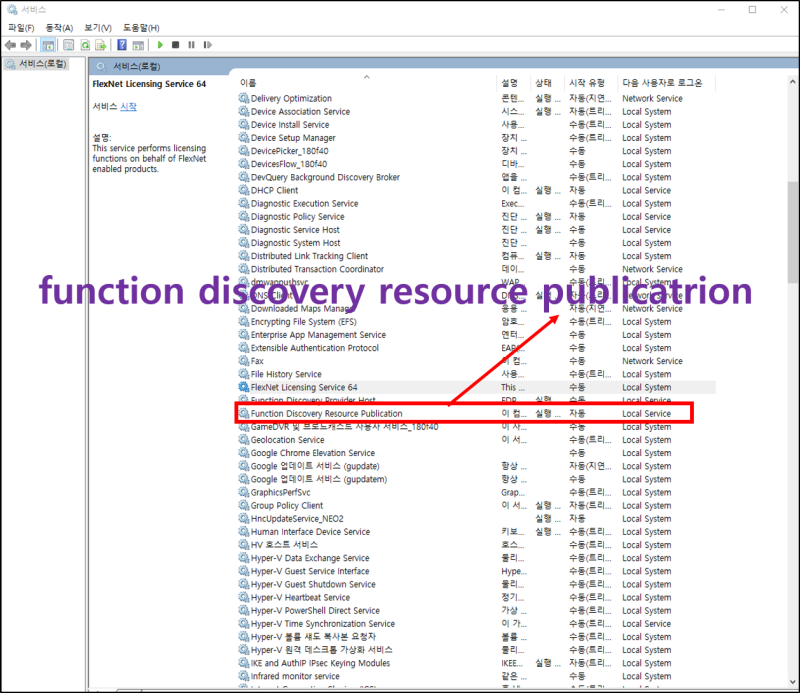
Task: Open the 도움말(H) menu
Action: pos(141,28)
